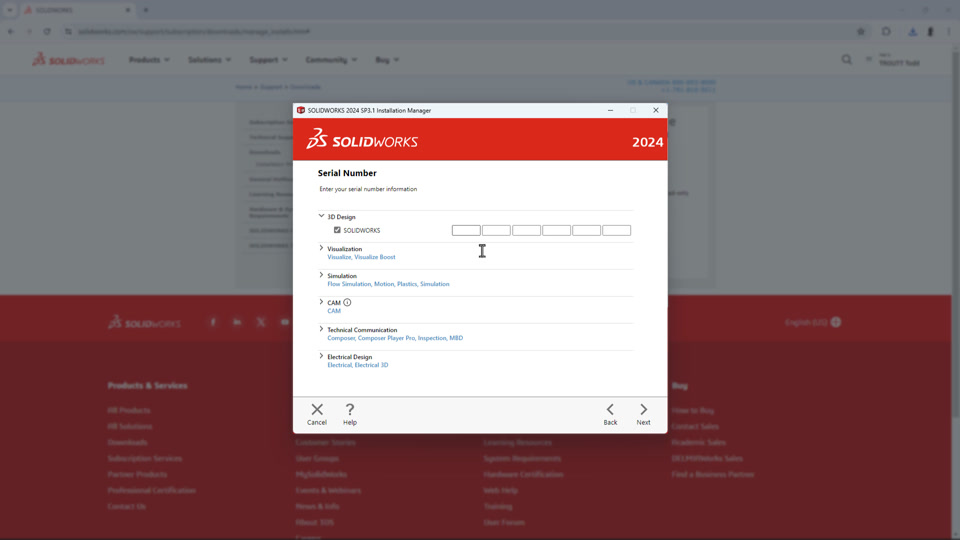Expand the Technical Communication section
The image size is (960, 540).
pyautogui.click(x=321, y=329)
